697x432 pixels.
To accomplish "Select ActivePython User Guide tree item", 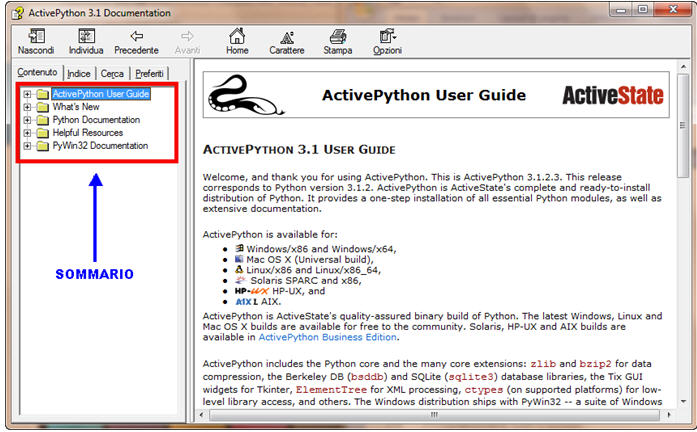I will point(101,94).
